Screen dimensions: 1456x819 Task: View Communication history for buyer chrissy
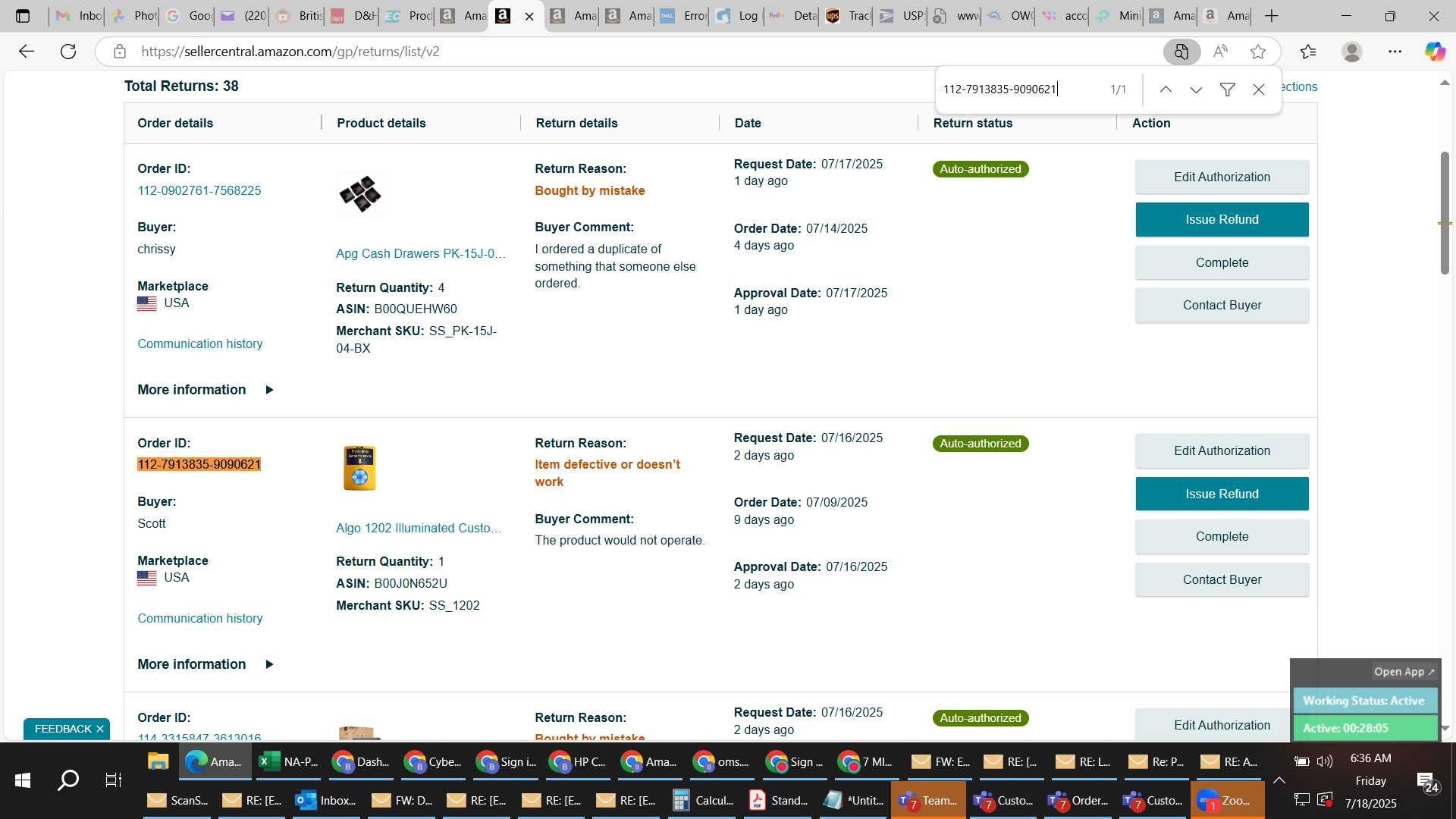pos(200,344)
